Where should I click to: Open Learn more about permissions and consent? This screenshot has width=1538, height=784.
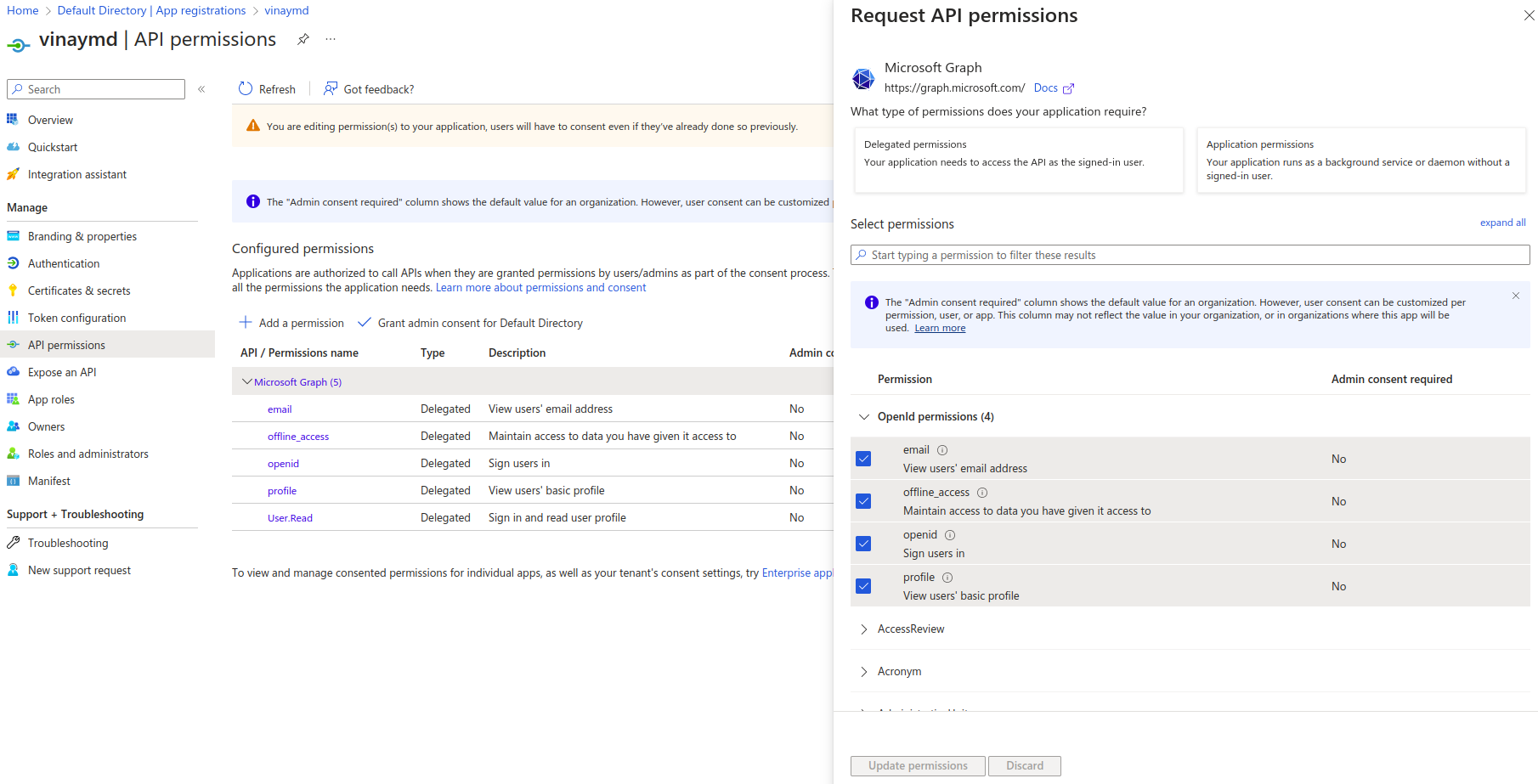click(x=540, y=287)
